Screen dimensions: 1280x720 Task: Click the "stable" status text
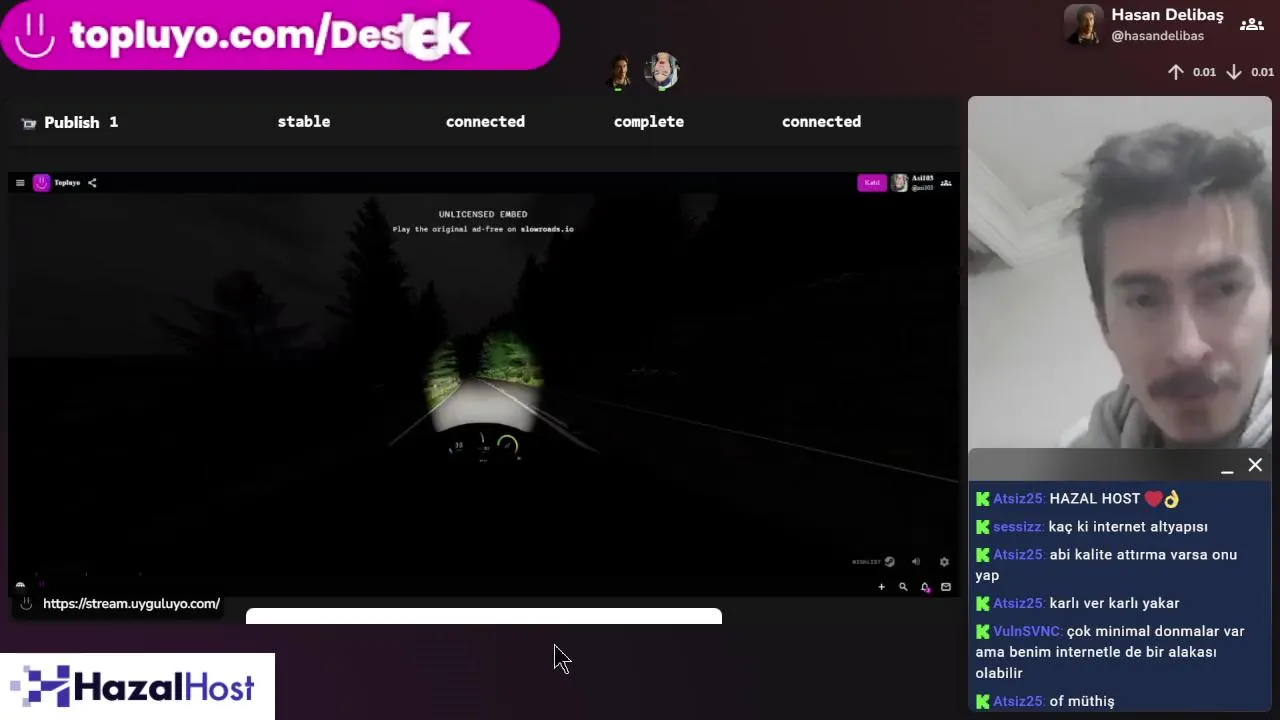pyautogui.click(x=304, y=121)
